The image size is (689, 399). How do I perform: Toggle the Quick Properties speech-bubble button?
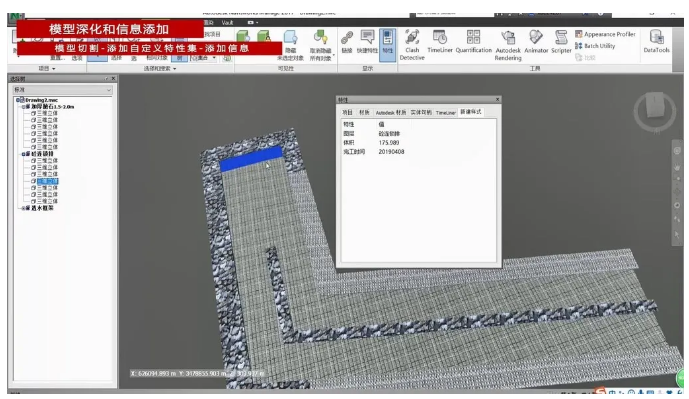(x=367, y=42)
